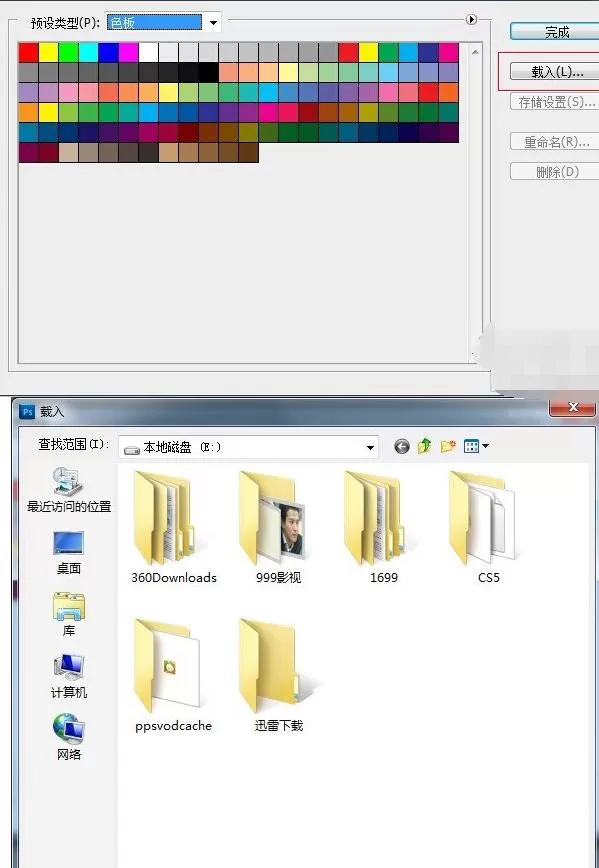Open the CS5 folder icon
The image size is (599, 868).
tap(483, 518)
